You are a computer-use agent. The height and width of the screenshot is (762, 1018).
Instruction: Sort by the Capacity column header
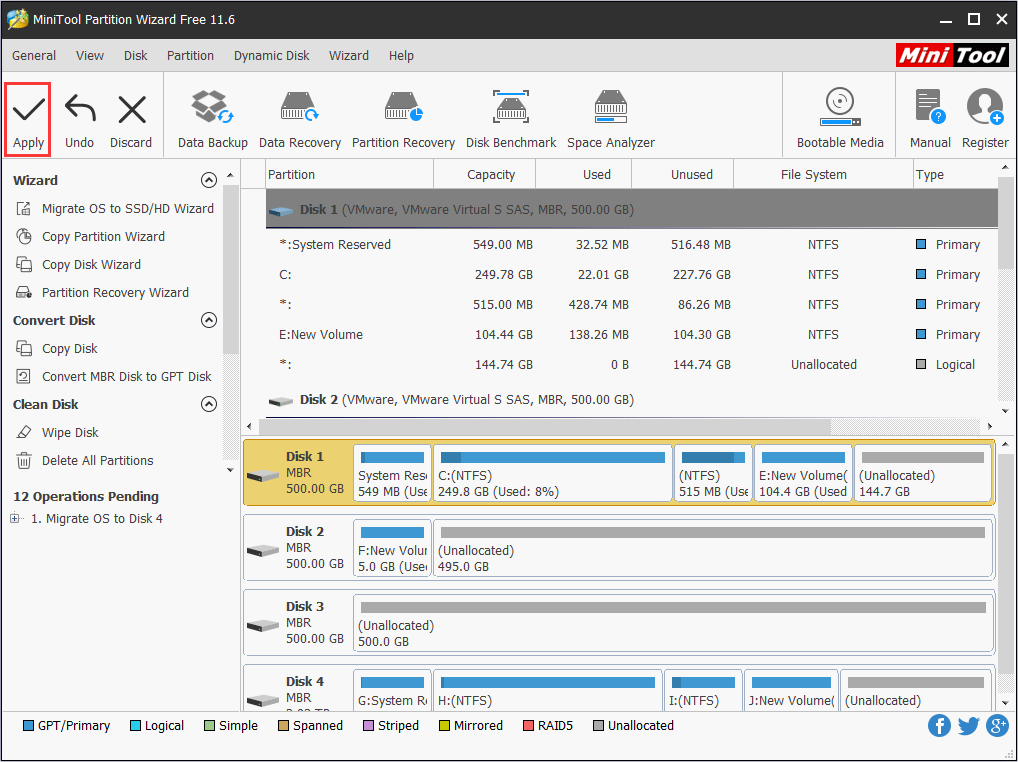484,175
